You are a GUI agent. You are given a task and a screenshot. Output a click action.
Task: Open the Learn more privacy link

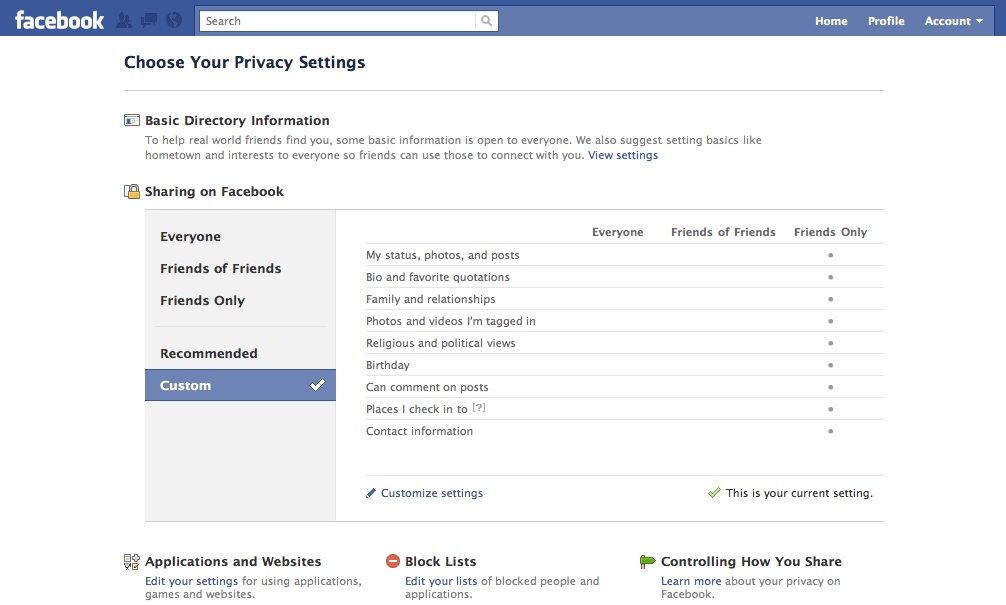click(691, 581)
